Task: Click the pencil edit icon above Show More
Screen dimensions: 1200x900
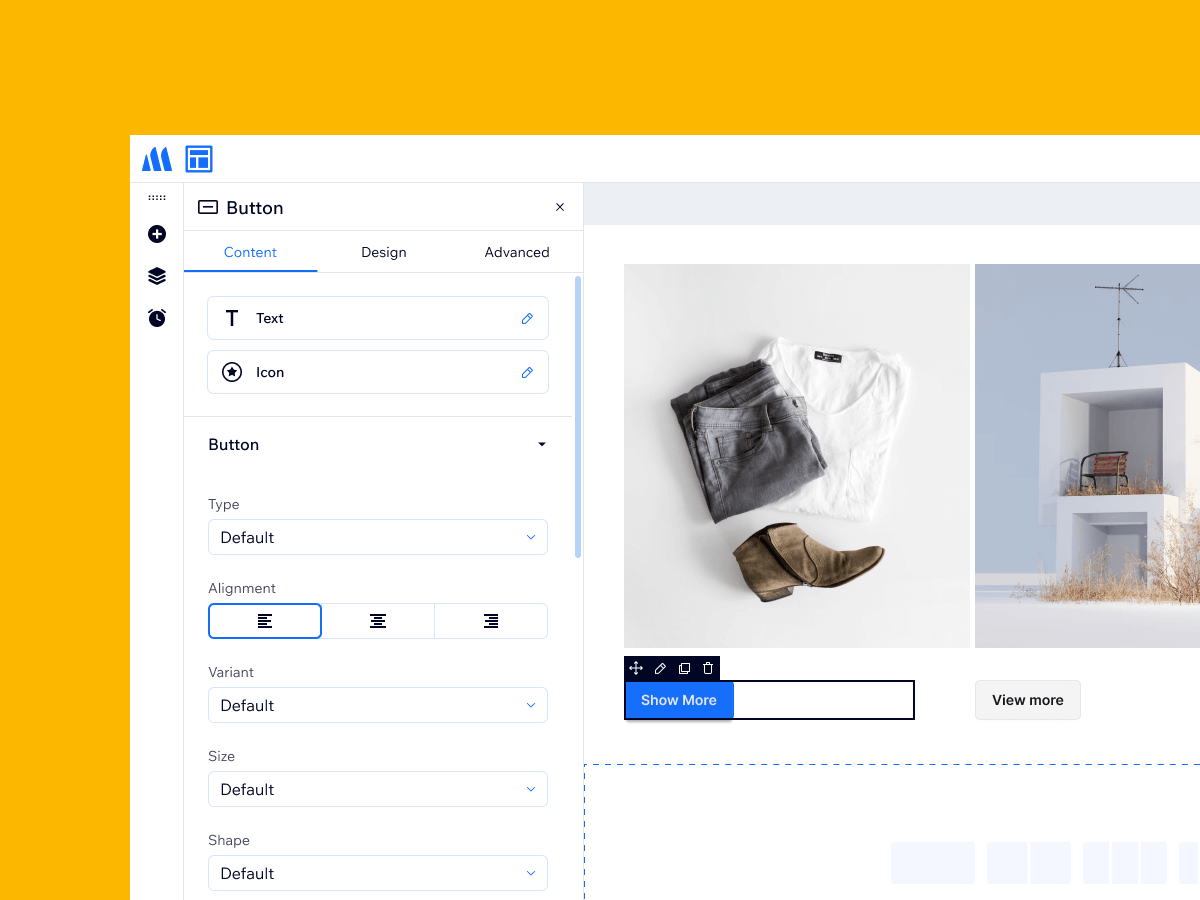Action: [660, 668]
